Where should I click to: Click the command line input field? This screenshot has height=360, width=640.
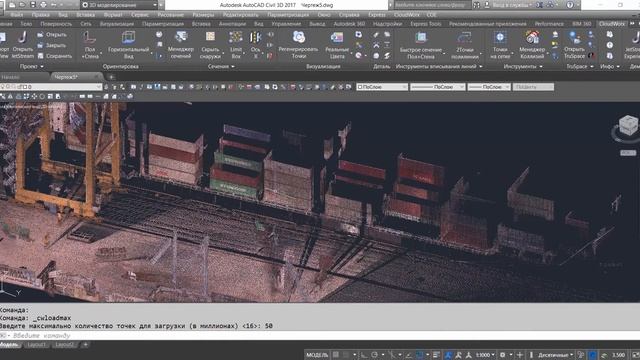click(x=320, y=336)
